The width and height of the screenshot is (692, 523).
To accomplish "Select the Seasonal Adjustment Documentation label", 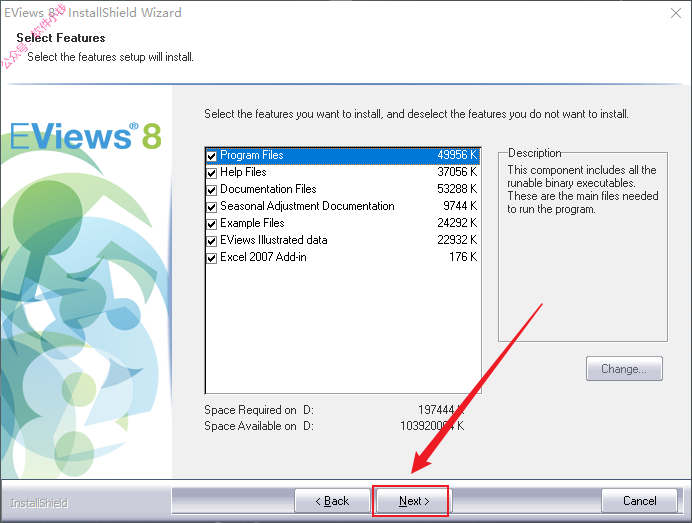I will pos(307,206).
